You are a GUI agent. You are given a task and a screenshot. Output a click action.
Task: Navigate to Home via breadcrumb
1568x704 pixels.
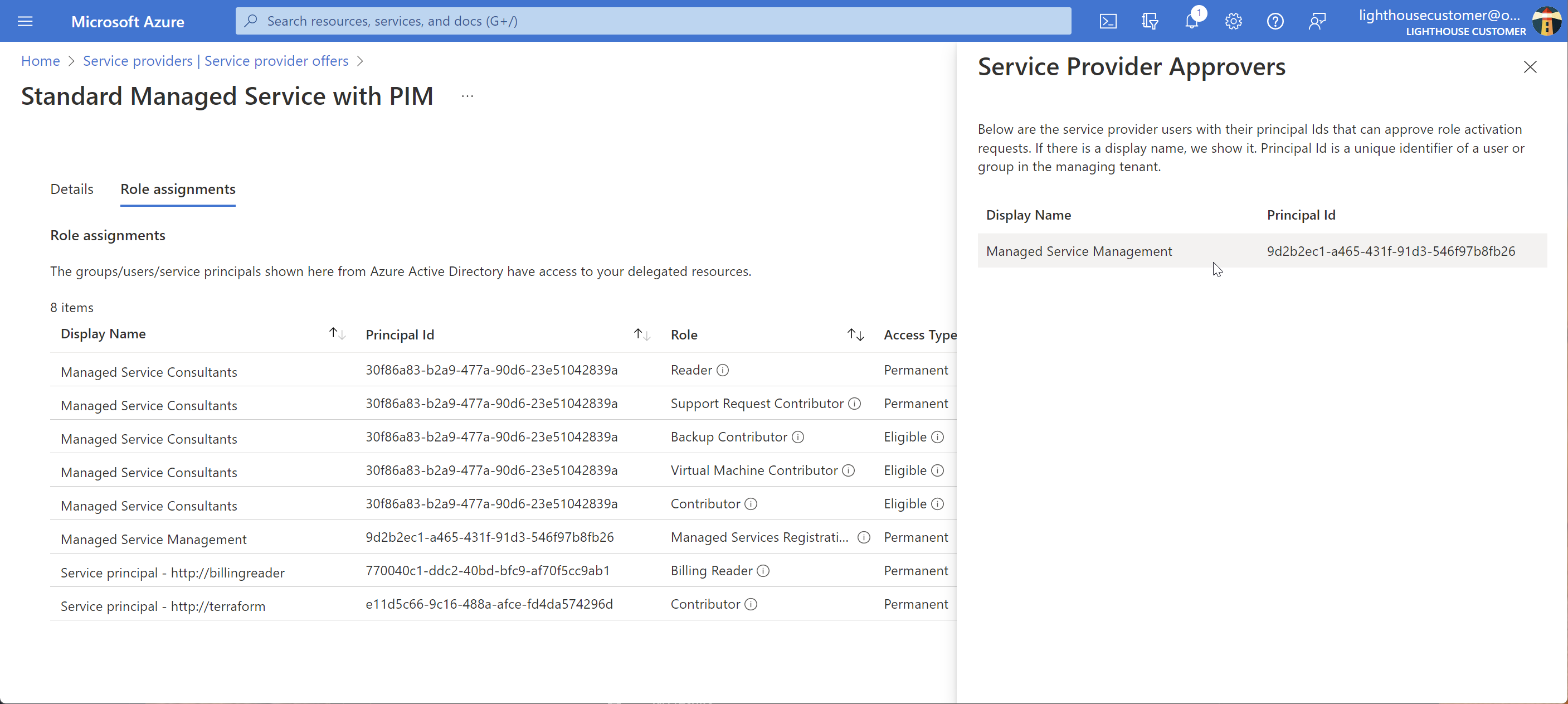pos(40,60)
